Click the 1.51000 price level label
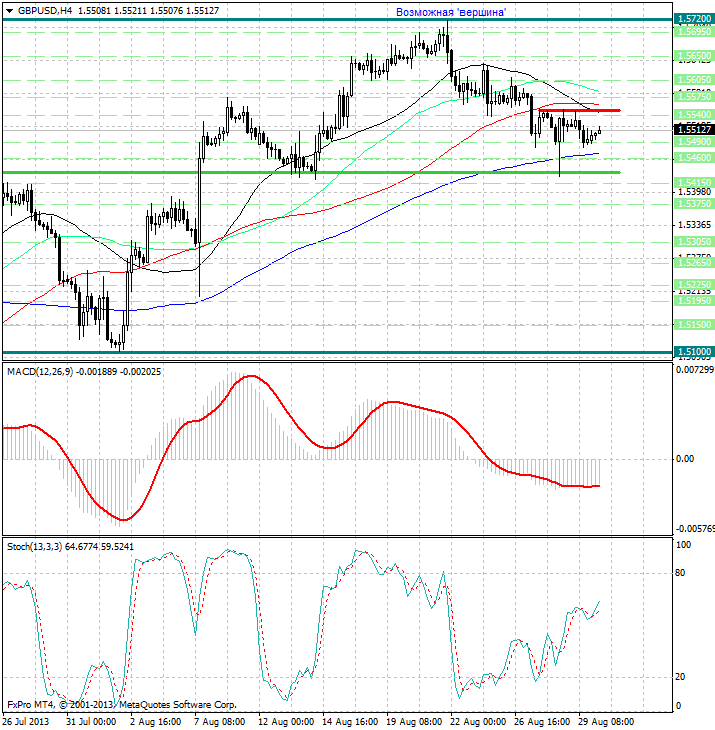 click(x=694, y=351)
